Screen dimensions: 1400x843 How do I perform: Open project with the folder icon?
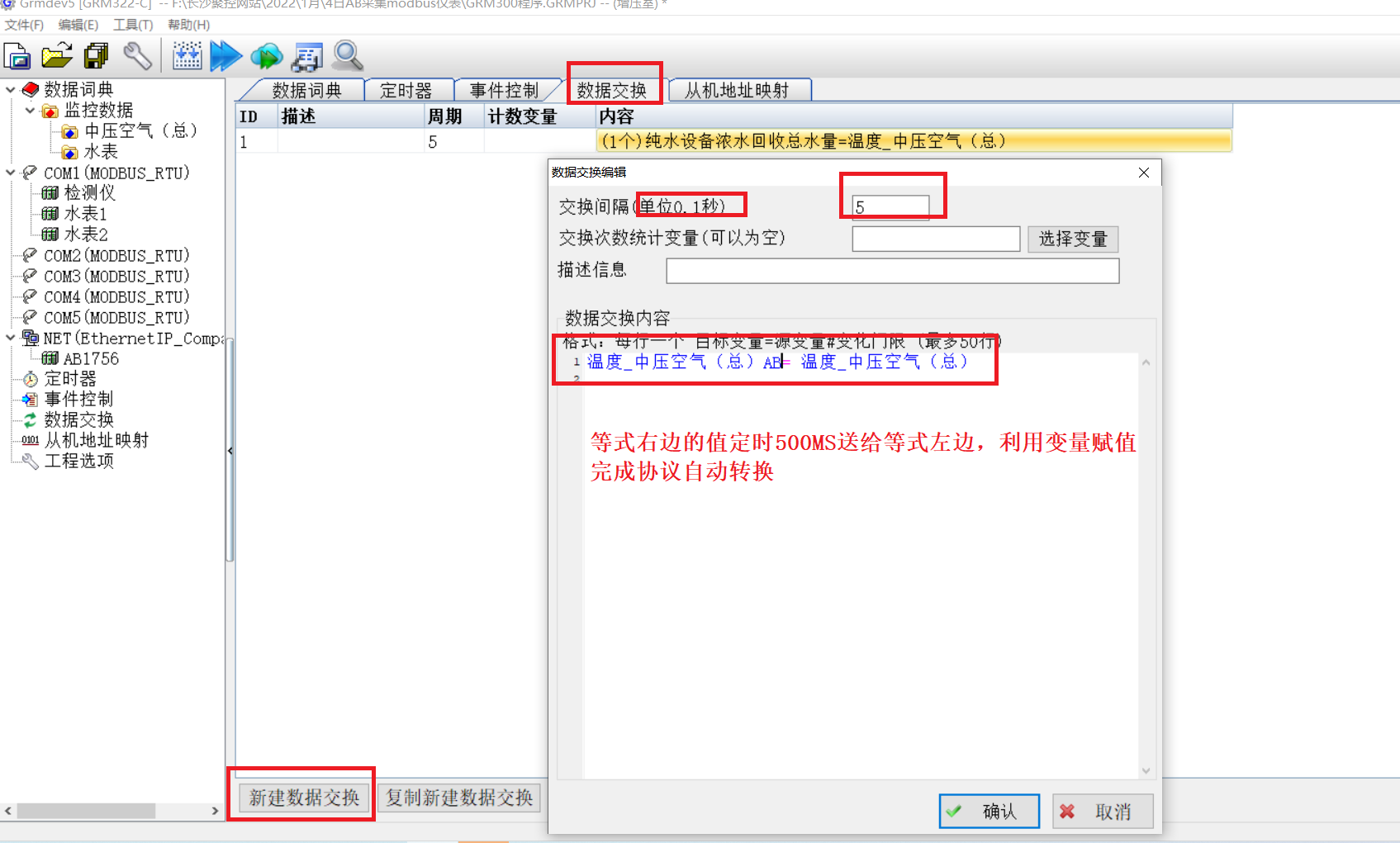tap(57, 56)
